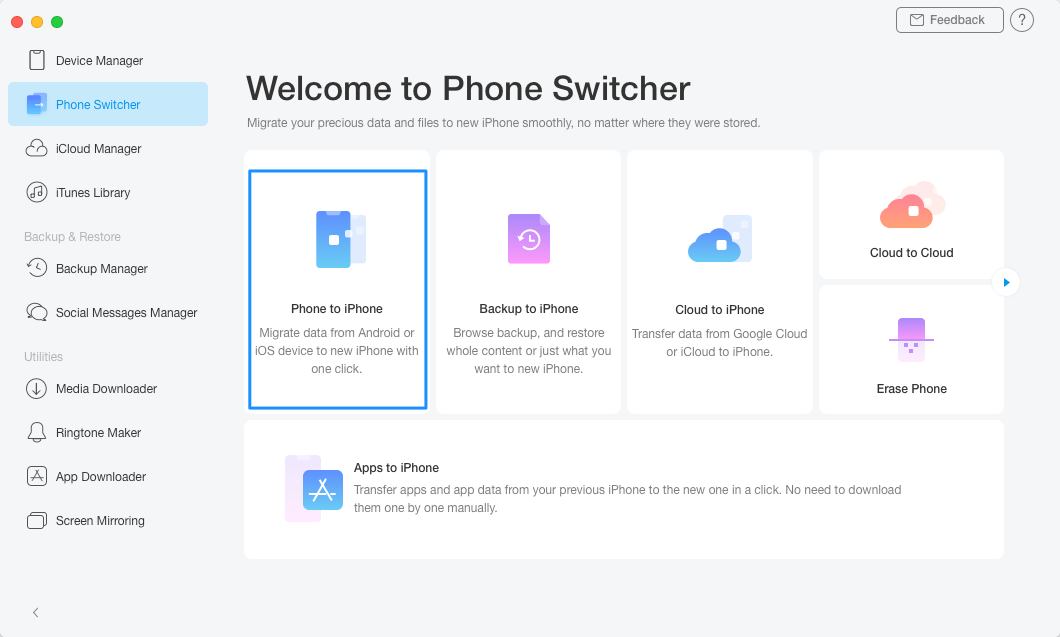Click the Ringtone Maker bell icon
1060x637 pixels.
tap(37, 432)
